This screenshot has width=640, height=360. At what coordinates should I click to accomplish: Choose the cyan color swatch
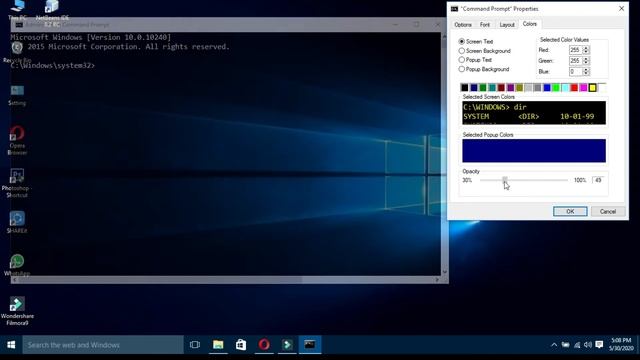[x=565, y=87]
